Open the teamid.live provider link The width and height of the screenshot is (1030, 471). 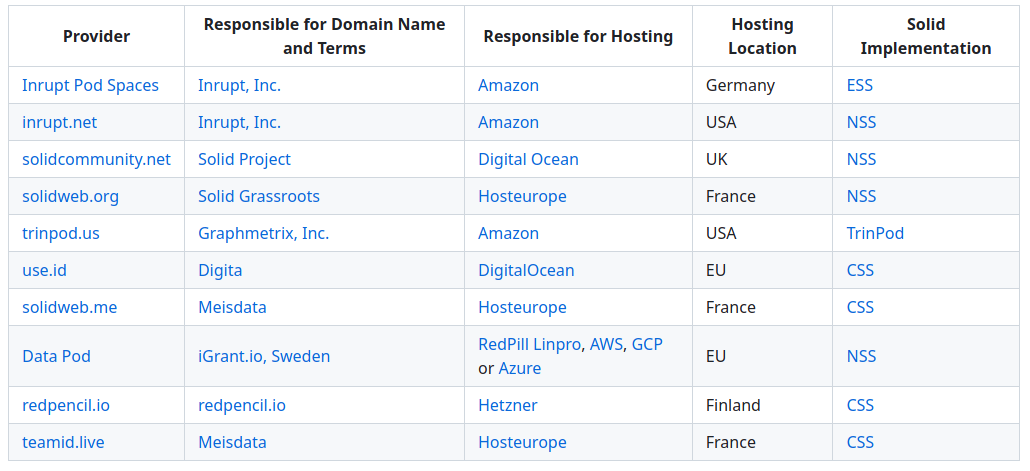[63, 442]
